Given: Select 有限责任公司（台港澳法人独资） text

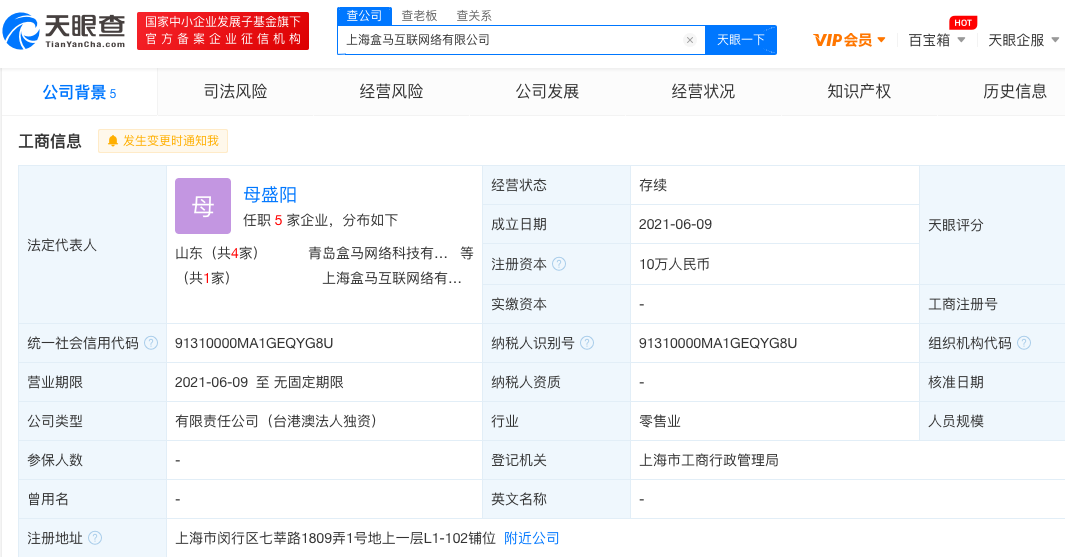Looking at the screenshot, I should 276,421.
